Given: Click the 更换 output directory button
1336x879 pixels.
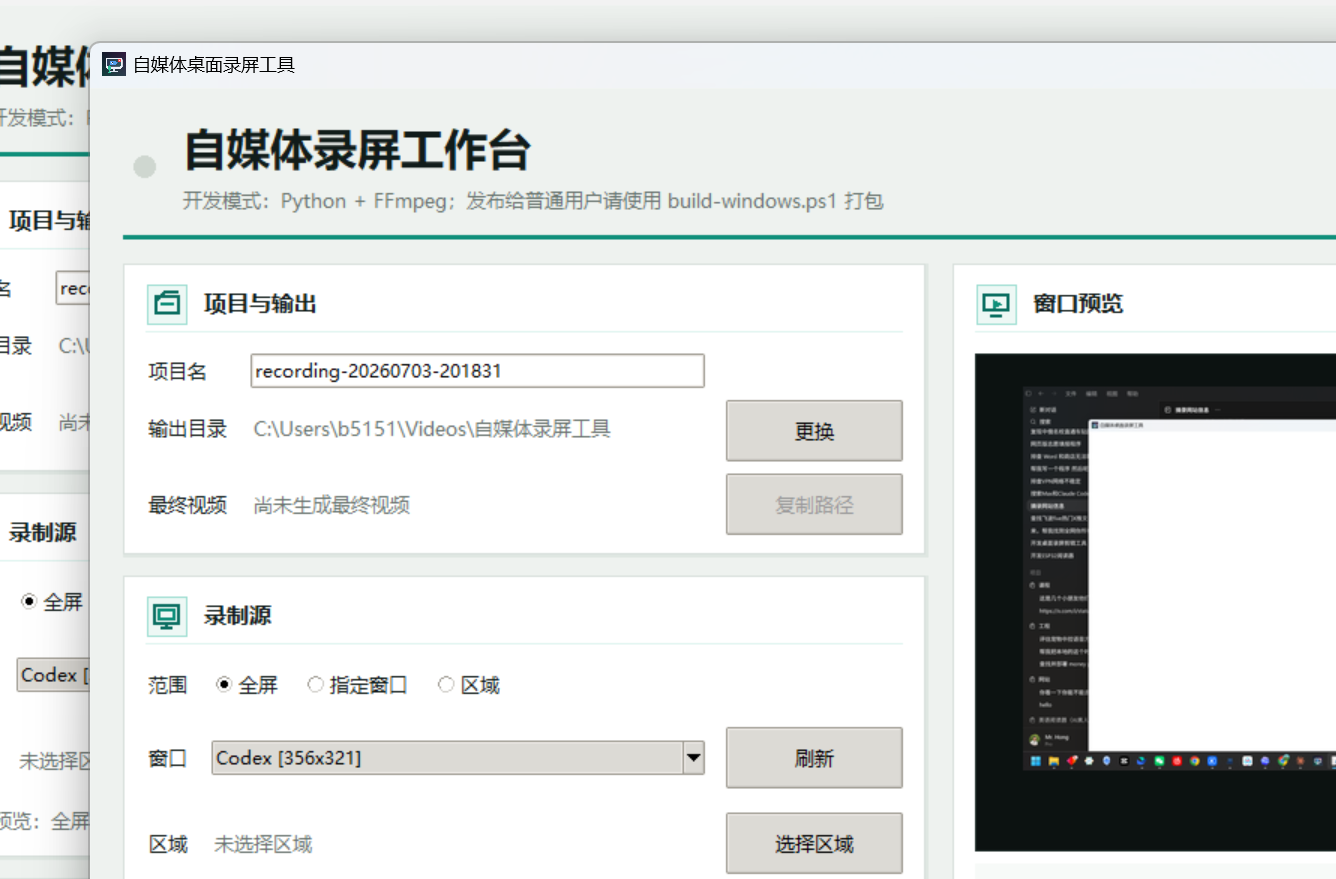Looking at the screenshot, I should 814,431.
